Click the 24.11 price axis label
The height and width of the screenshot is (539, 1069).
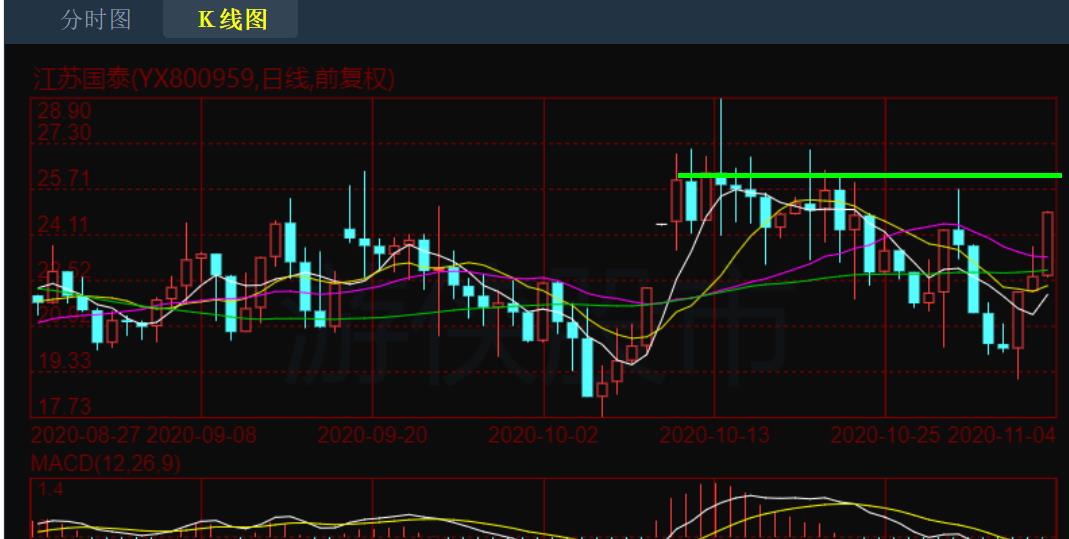point(64,225)
